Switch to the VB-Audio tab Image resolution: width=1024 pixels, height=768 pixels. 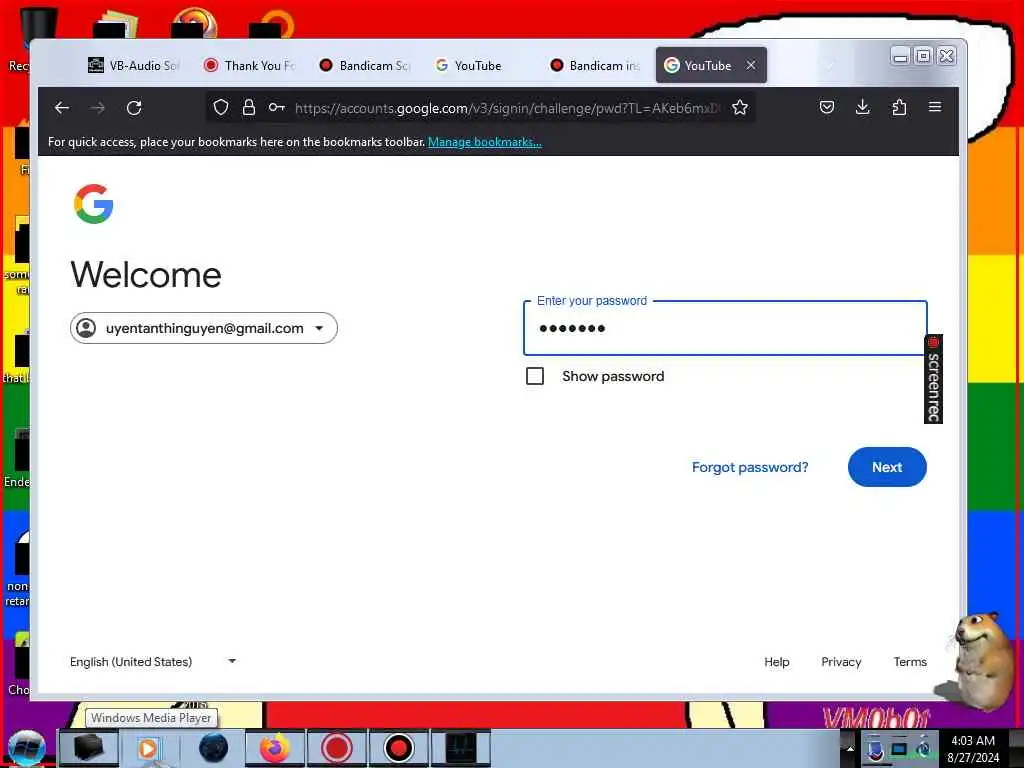pos(133,65)
